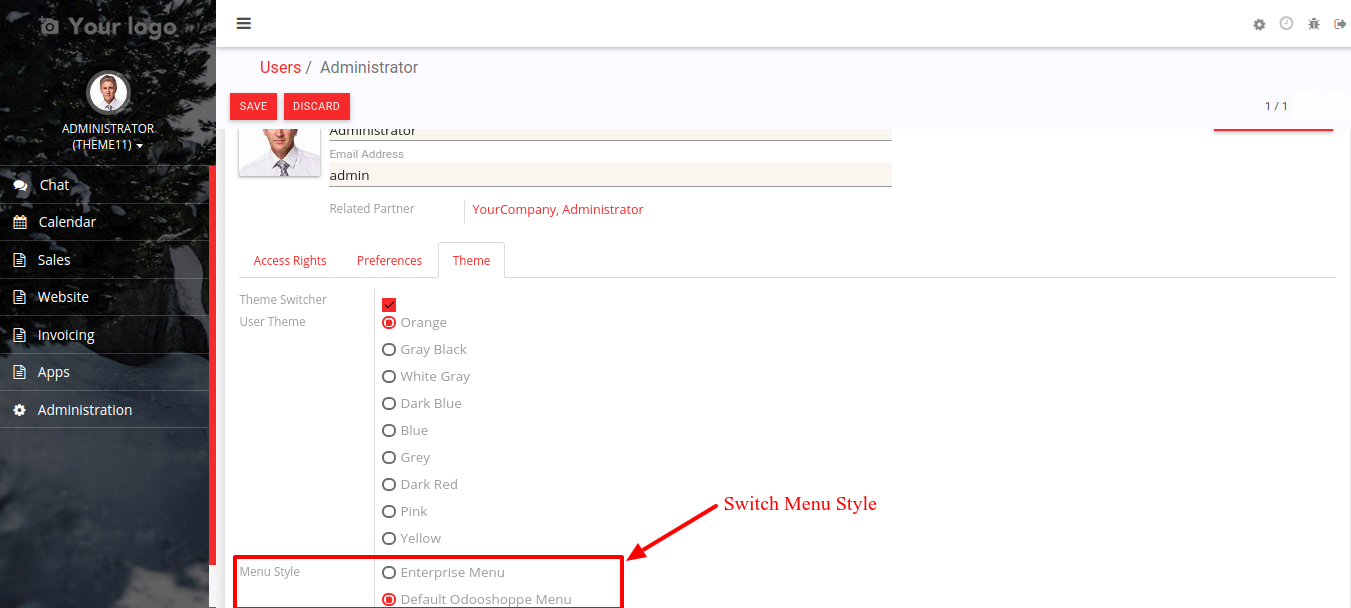The width and height of the screenshot is (1351, 608).
Task: Select the Pink user theme
Action: coord(389,511)
